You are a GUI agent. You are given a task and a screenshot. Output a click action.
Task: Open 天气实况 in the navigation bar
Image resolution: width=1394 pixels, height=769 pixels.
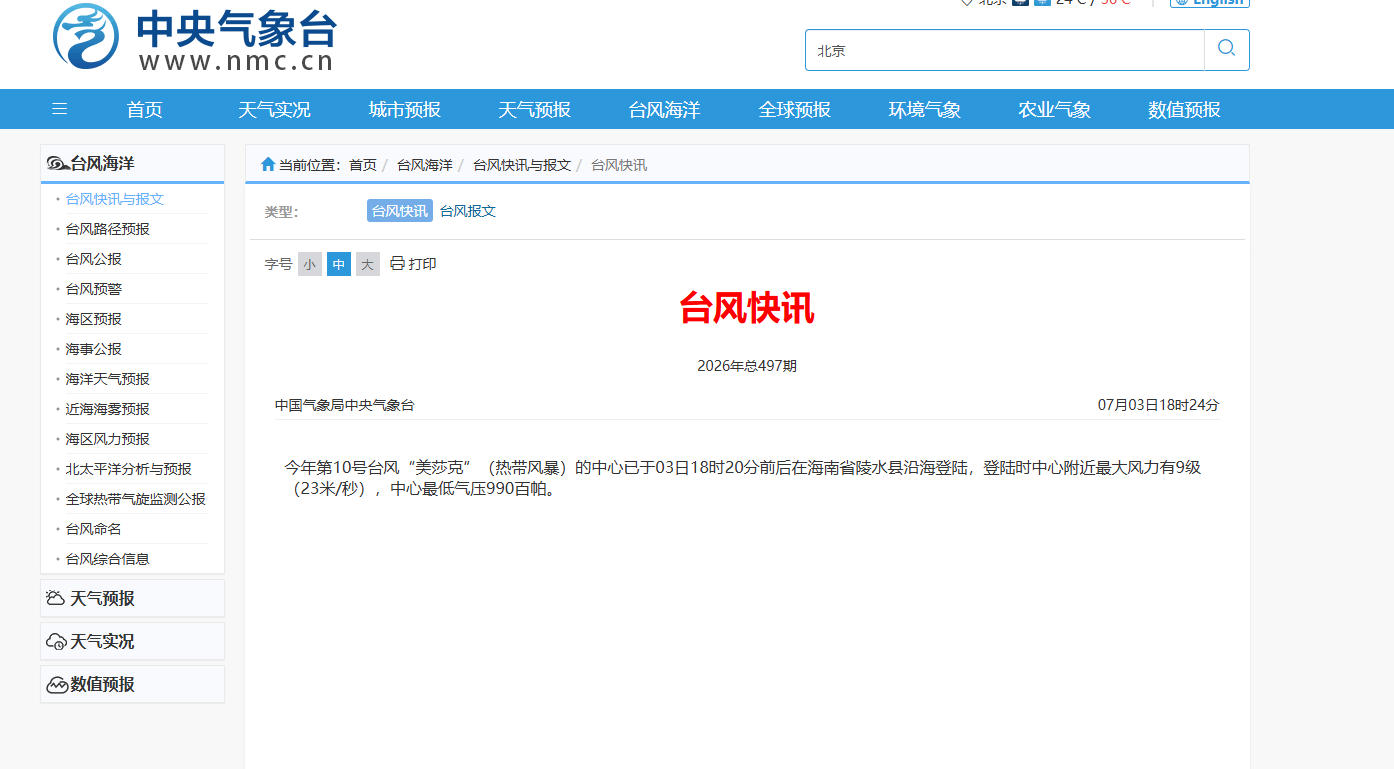pos(275,109)
